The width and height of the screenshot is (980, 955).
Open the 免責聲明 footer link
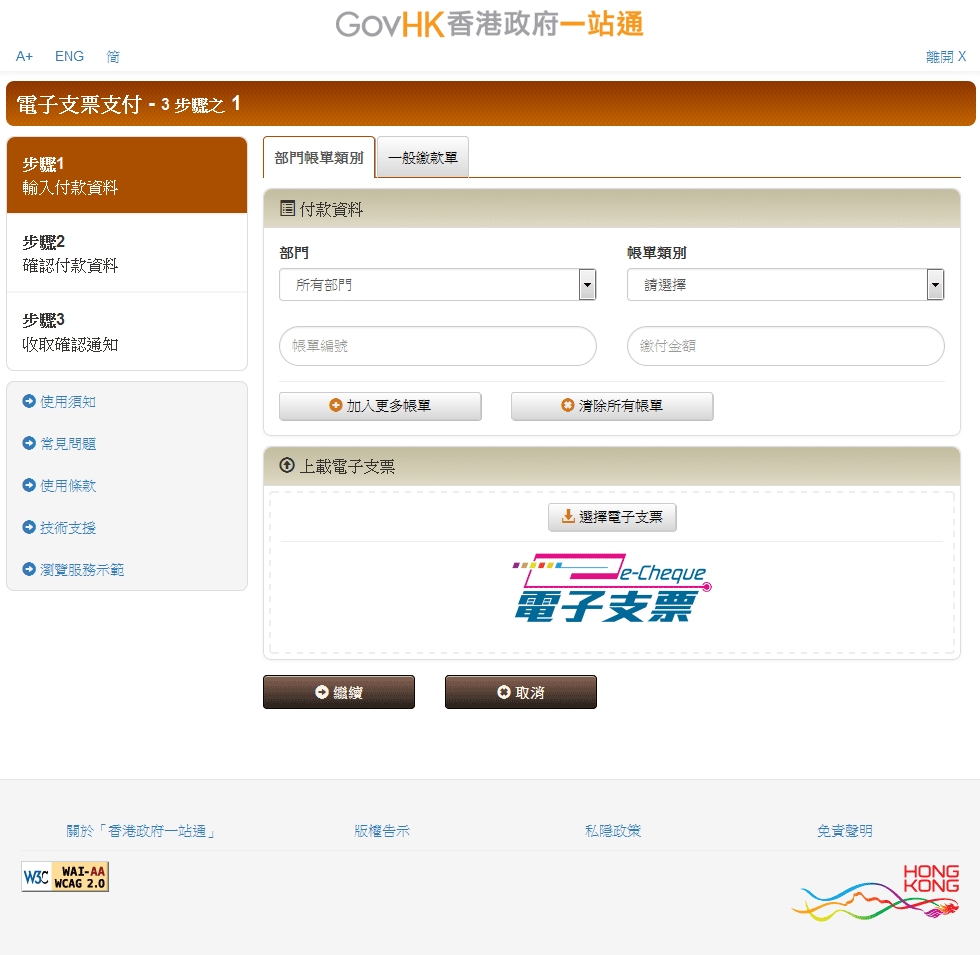[x=845, y=831]
